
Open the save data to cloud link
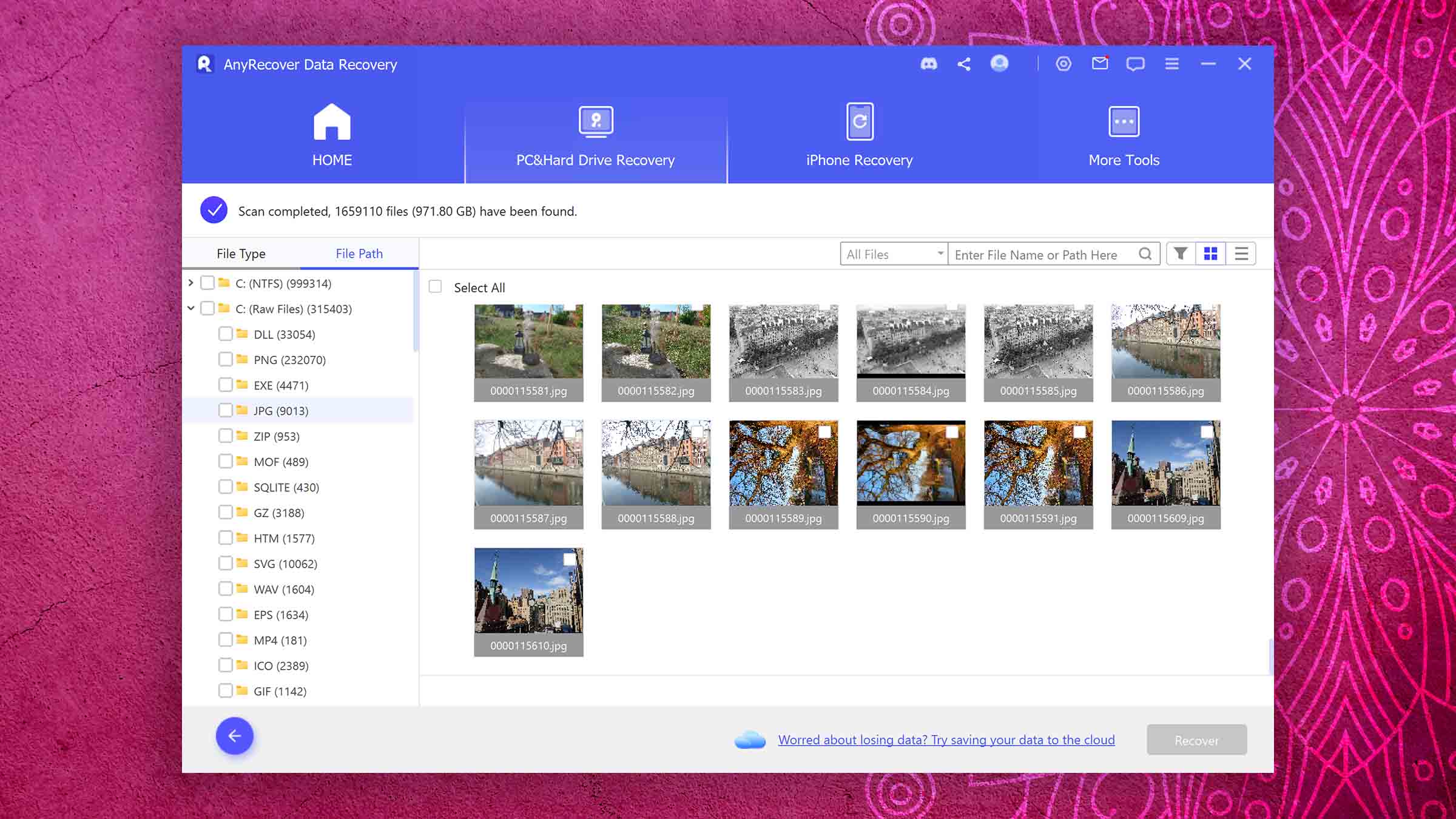(x=946, y=740)
